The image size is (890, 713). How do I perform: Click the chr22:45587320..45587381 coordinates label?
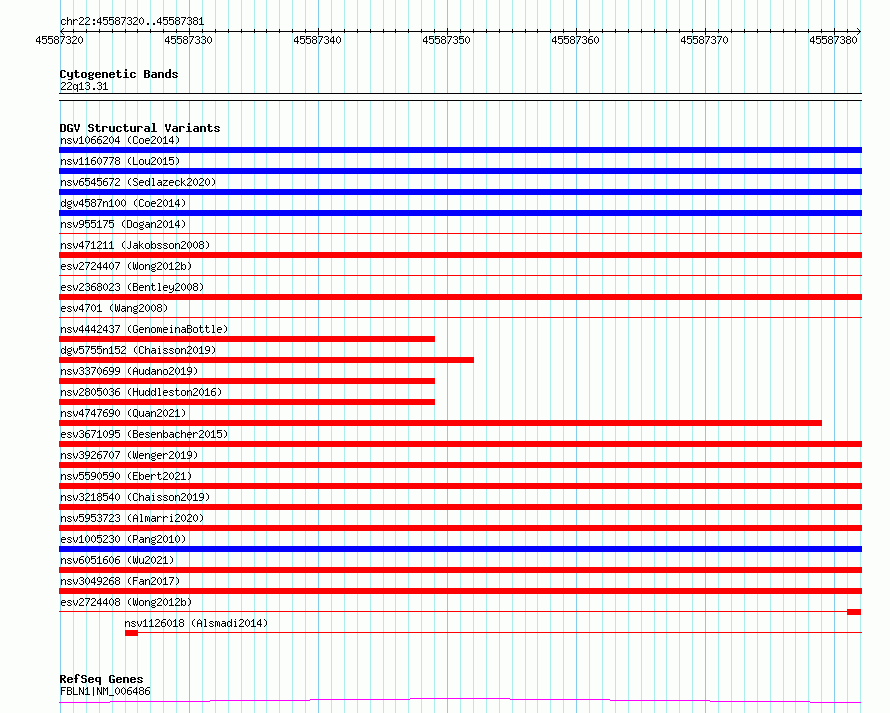click(x=132, y=22)
